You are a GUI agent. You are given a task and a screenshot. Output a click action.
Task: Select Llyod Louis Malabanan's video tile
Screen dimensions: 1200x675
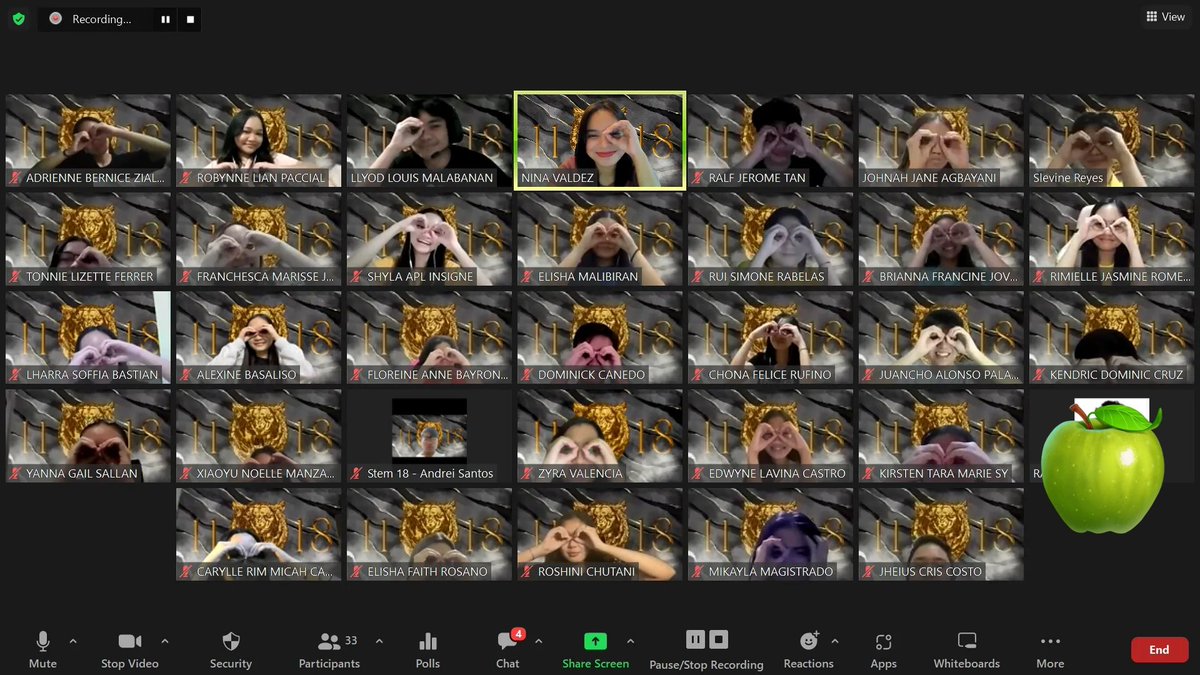point(429,141)
